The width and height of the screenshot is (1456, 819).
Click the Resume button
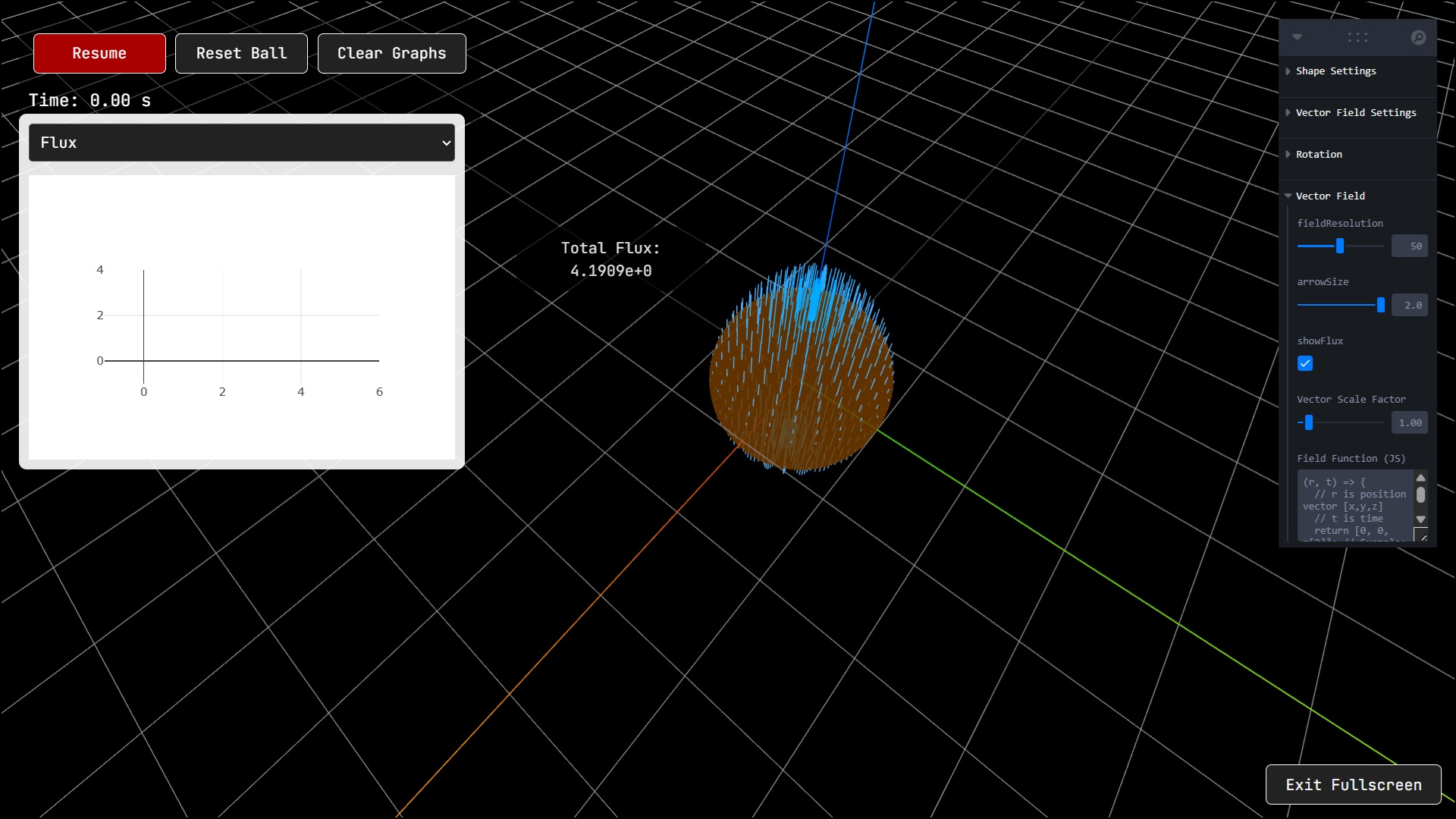coord(99,53)
